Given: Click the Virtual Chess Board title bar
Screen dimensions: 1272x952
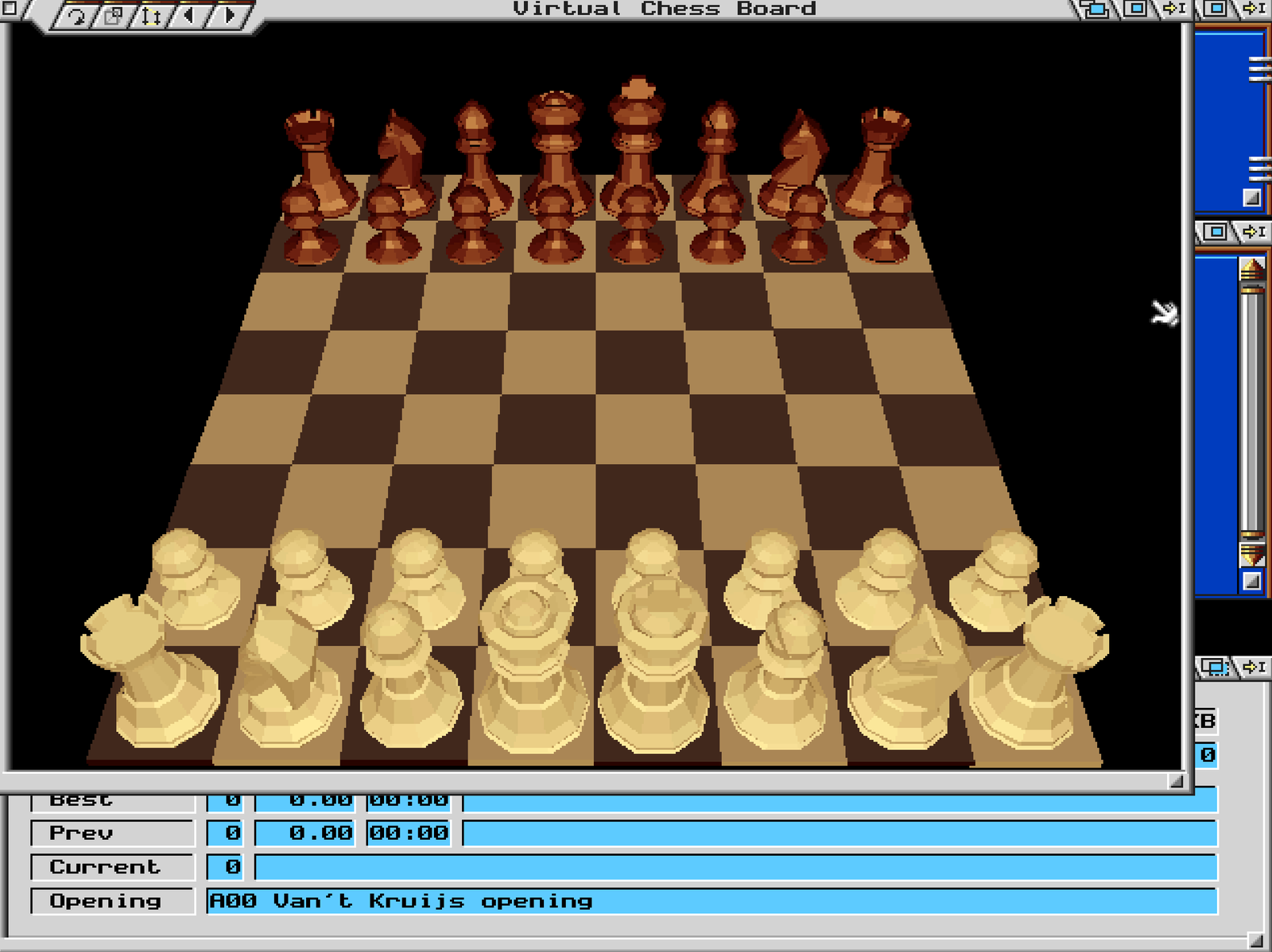Looking at the screenshot, I should [x=665, y=10].
